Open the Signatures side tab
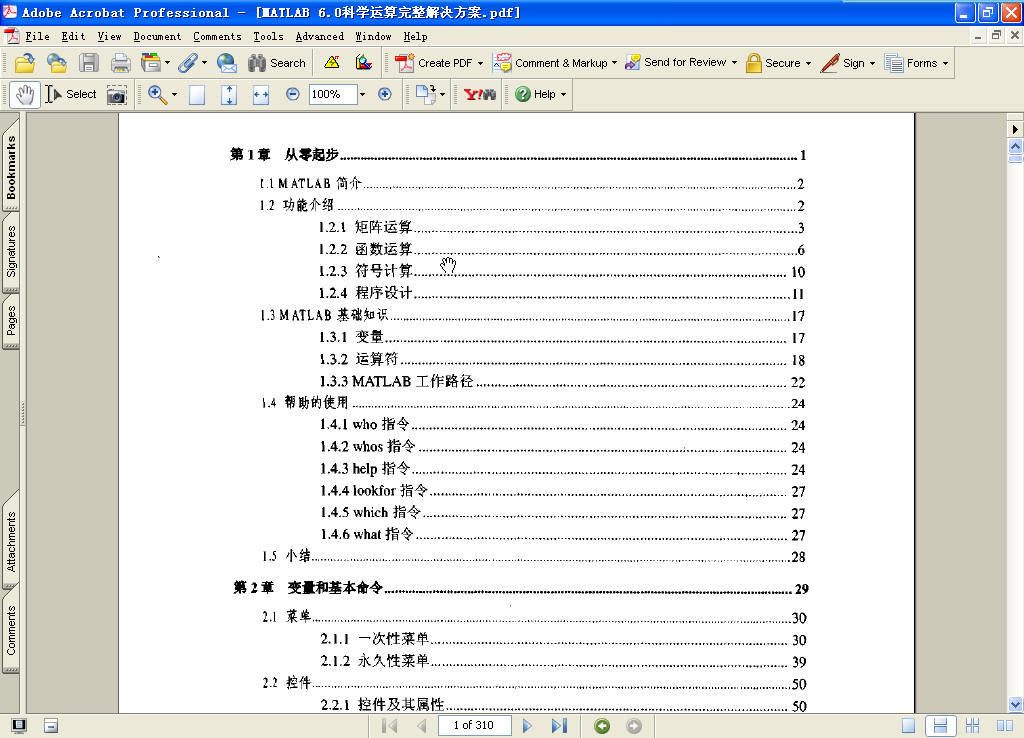Image resolution: width=1024 pixels, height=738 pixels. tap(11, 251)
